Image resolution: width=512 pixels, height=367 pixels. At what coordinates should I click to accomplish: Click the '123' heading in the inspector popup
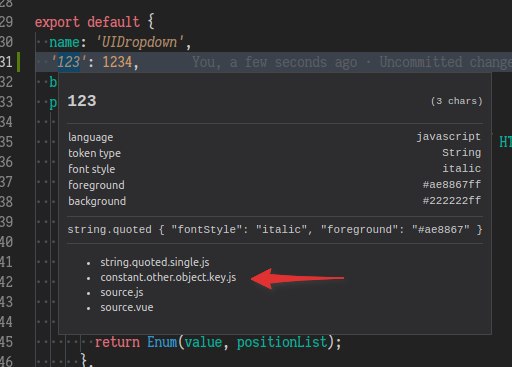[x=82, y=101]
